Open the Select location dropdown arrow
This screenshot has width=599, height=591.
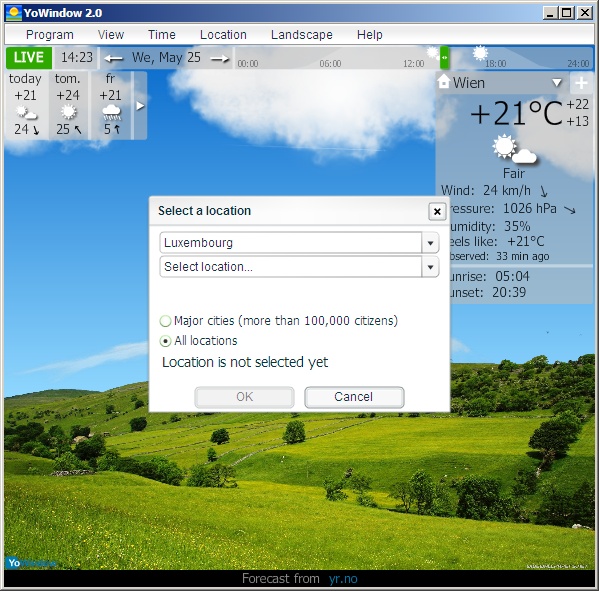coord(430,267)
